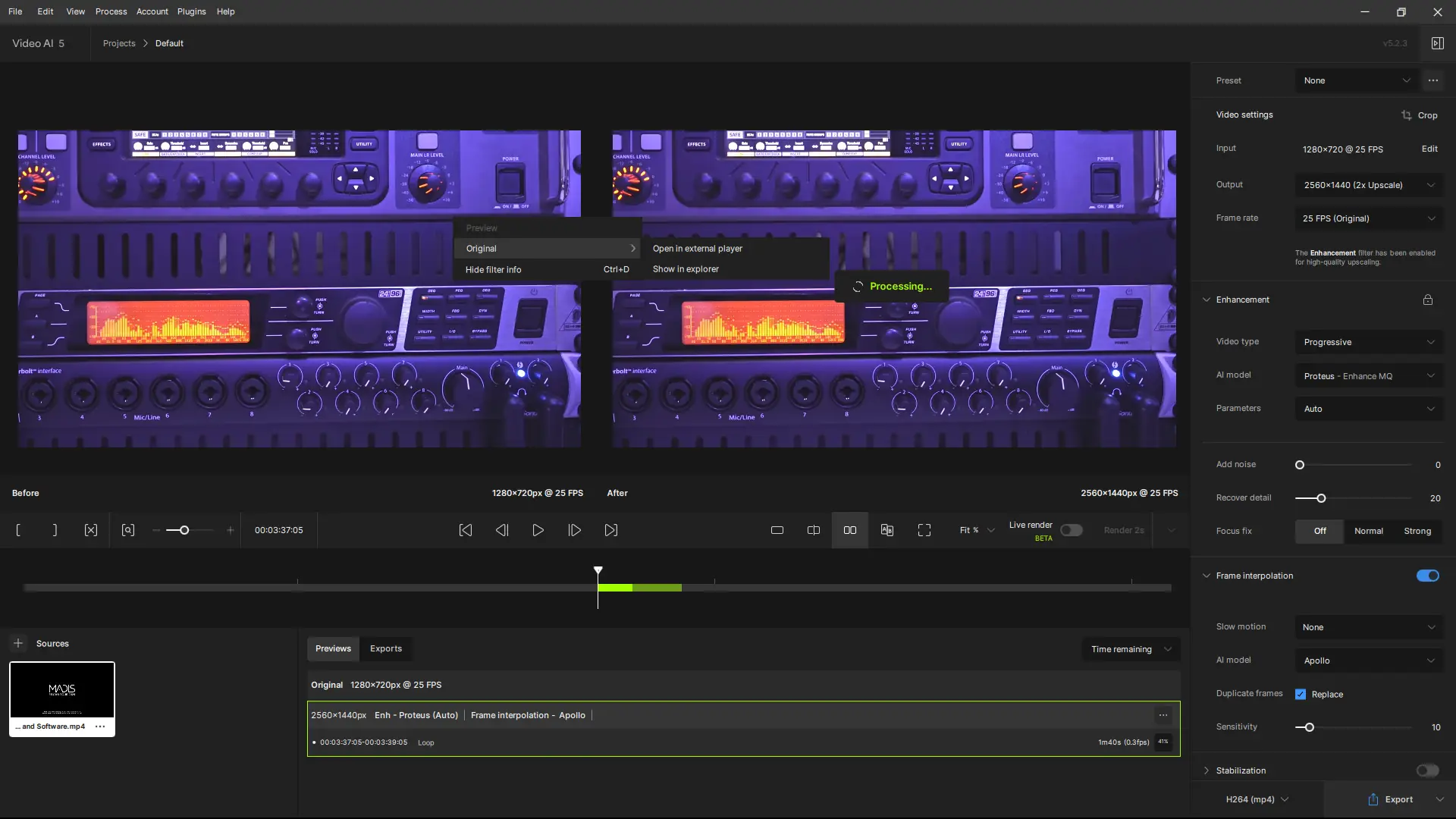Adjust the Recover detail slider
The width and height of the screenshot is (1456, 819).
point(1321,498)
